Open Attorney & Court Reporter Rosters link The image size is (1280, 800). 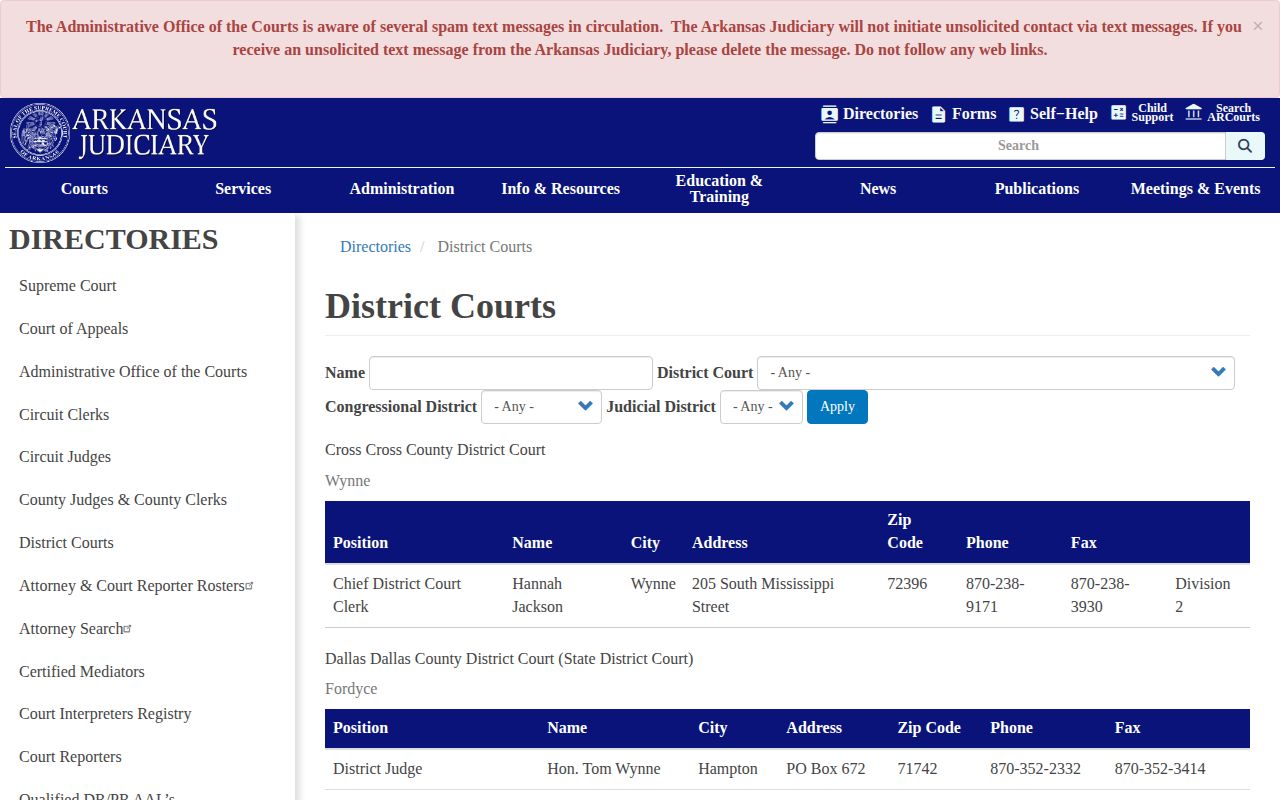point(136,586)
